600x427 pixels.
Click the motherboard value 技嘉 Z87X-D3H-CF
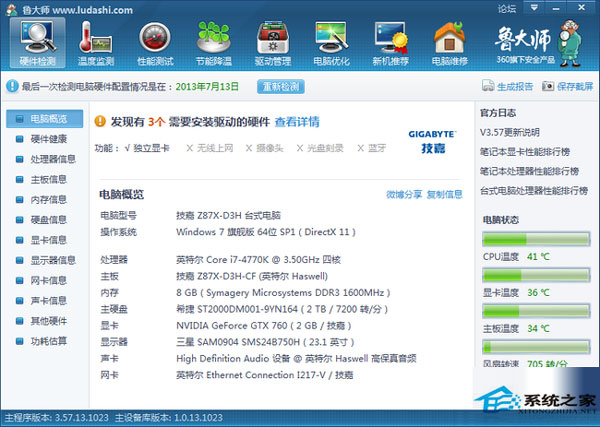252,276
